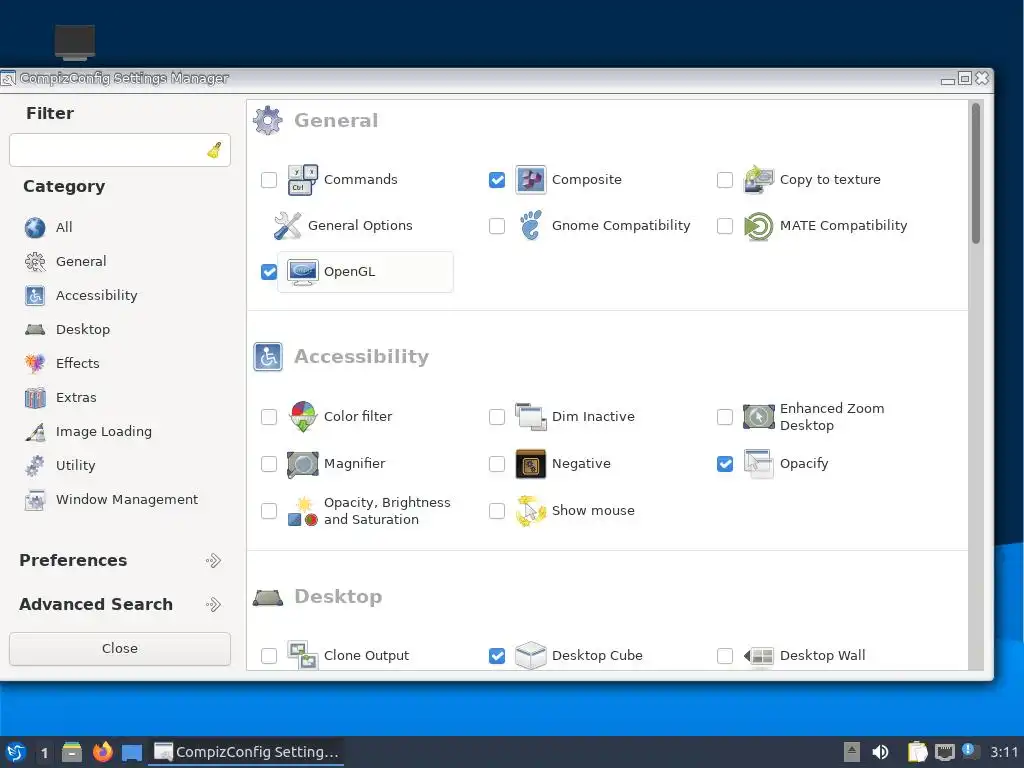
Task: Expand the Preferences section arrow
Action: tap(214, 560)
